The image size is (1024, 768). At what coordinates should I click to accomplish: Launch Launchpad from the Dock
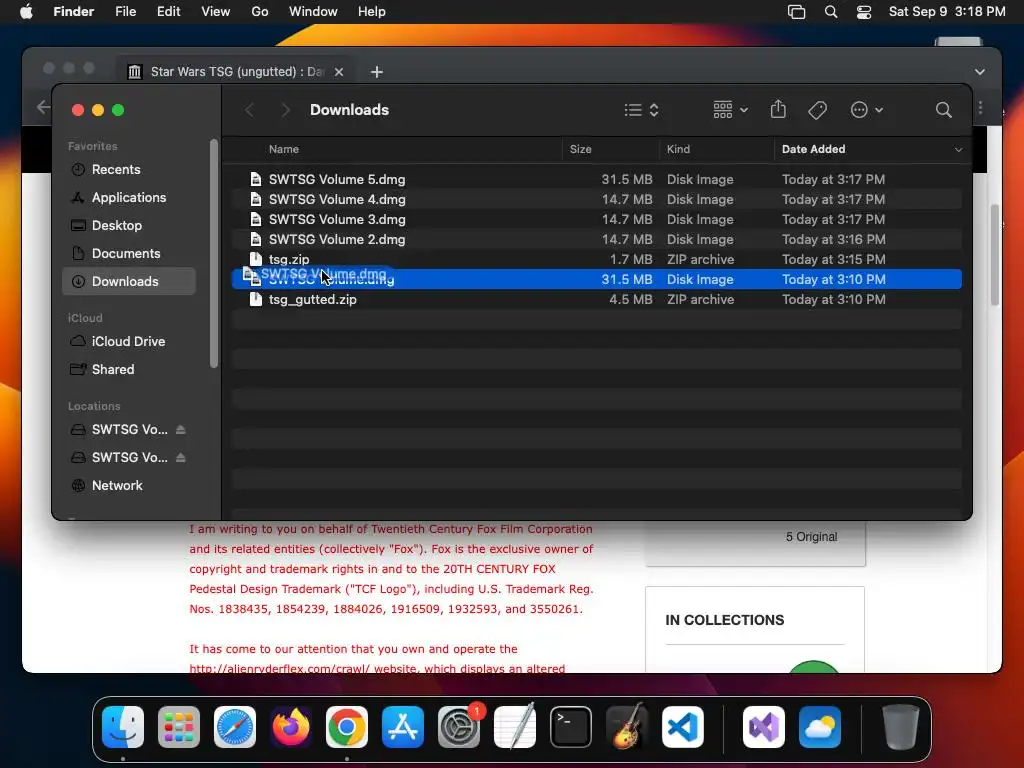click(x=179, y=726)
